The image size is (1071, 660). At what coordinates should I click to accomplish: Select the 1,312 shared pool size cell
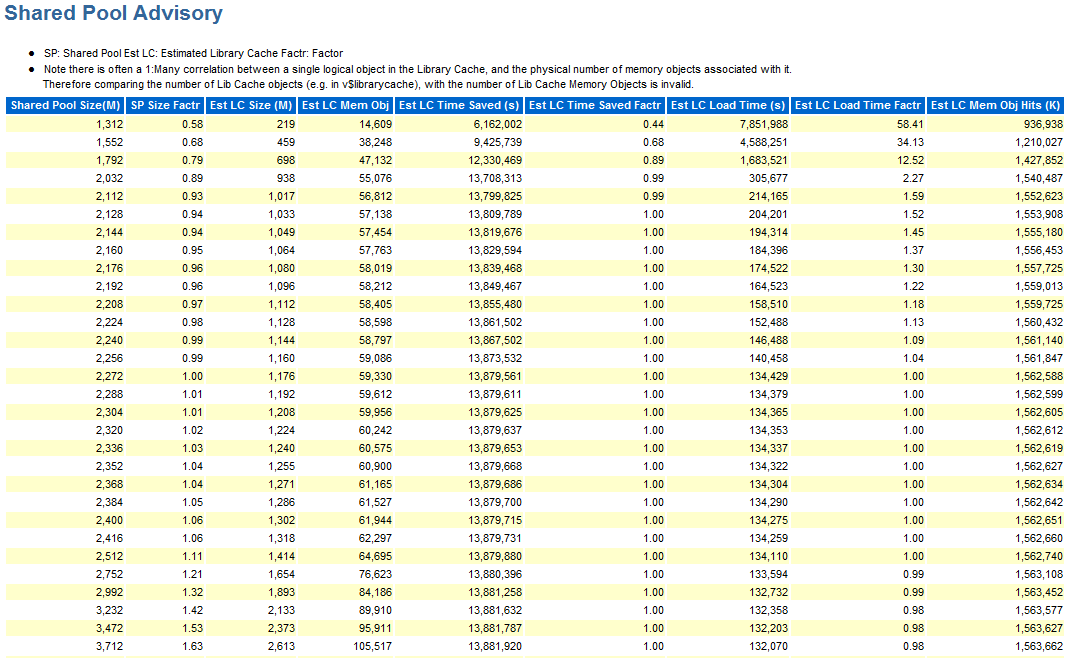click(x=109, y=124)
